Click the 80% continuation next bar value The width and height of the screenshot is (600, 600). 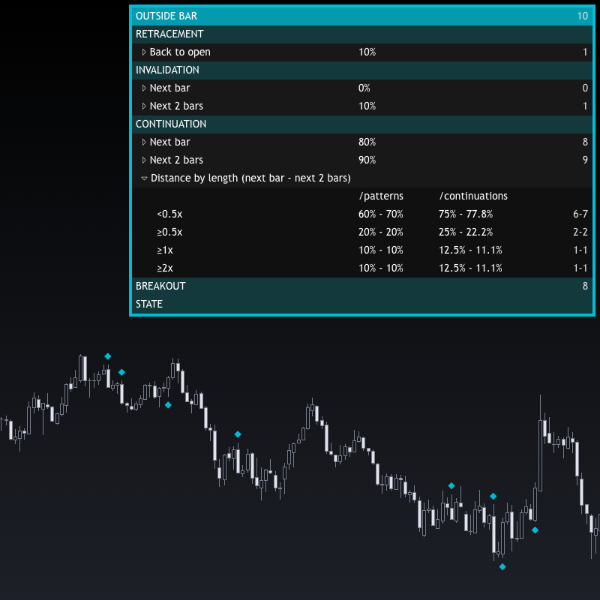(367, 142)
